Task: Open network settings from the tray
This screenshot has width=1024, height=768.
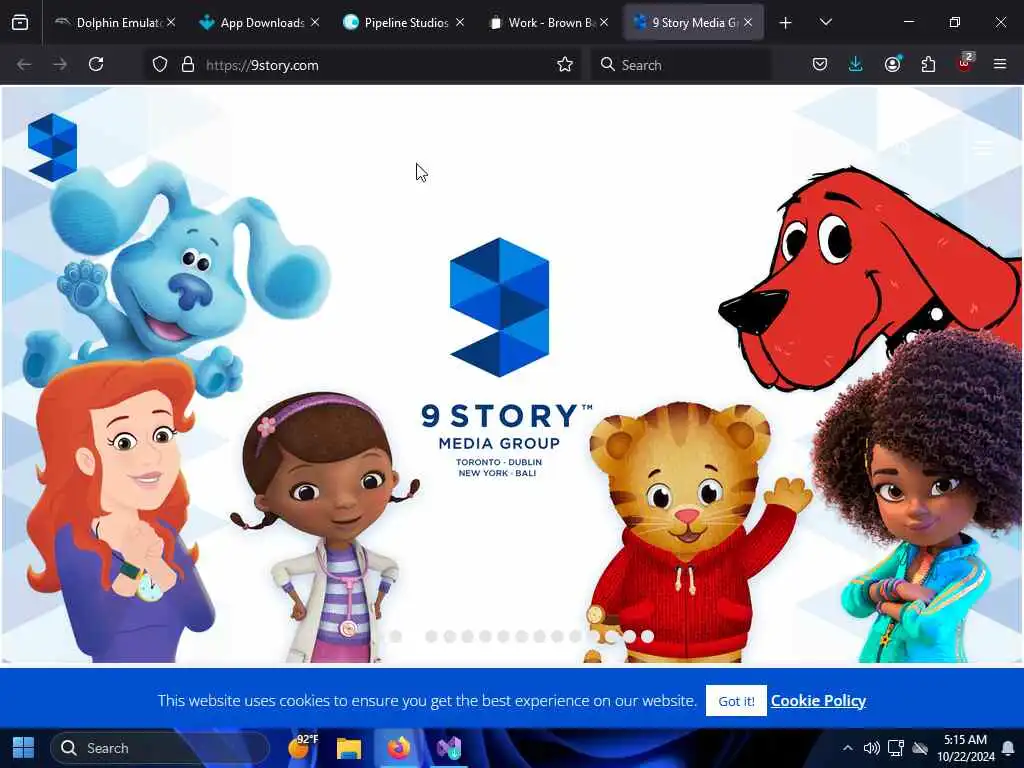Action: click(x=896, y=748)
